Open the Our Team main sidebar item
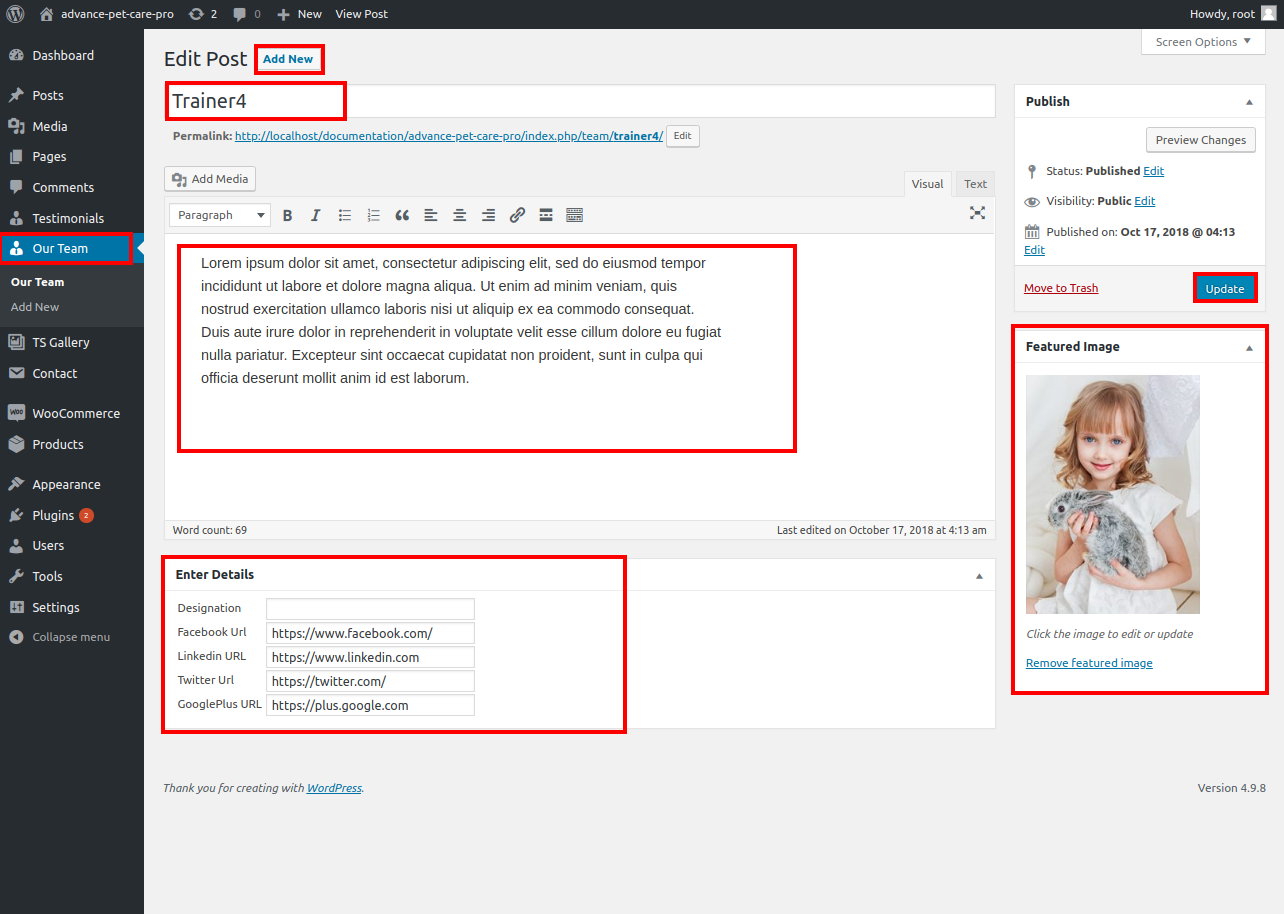The width and height of the screenshot is (1284, 914). point(72,249)
